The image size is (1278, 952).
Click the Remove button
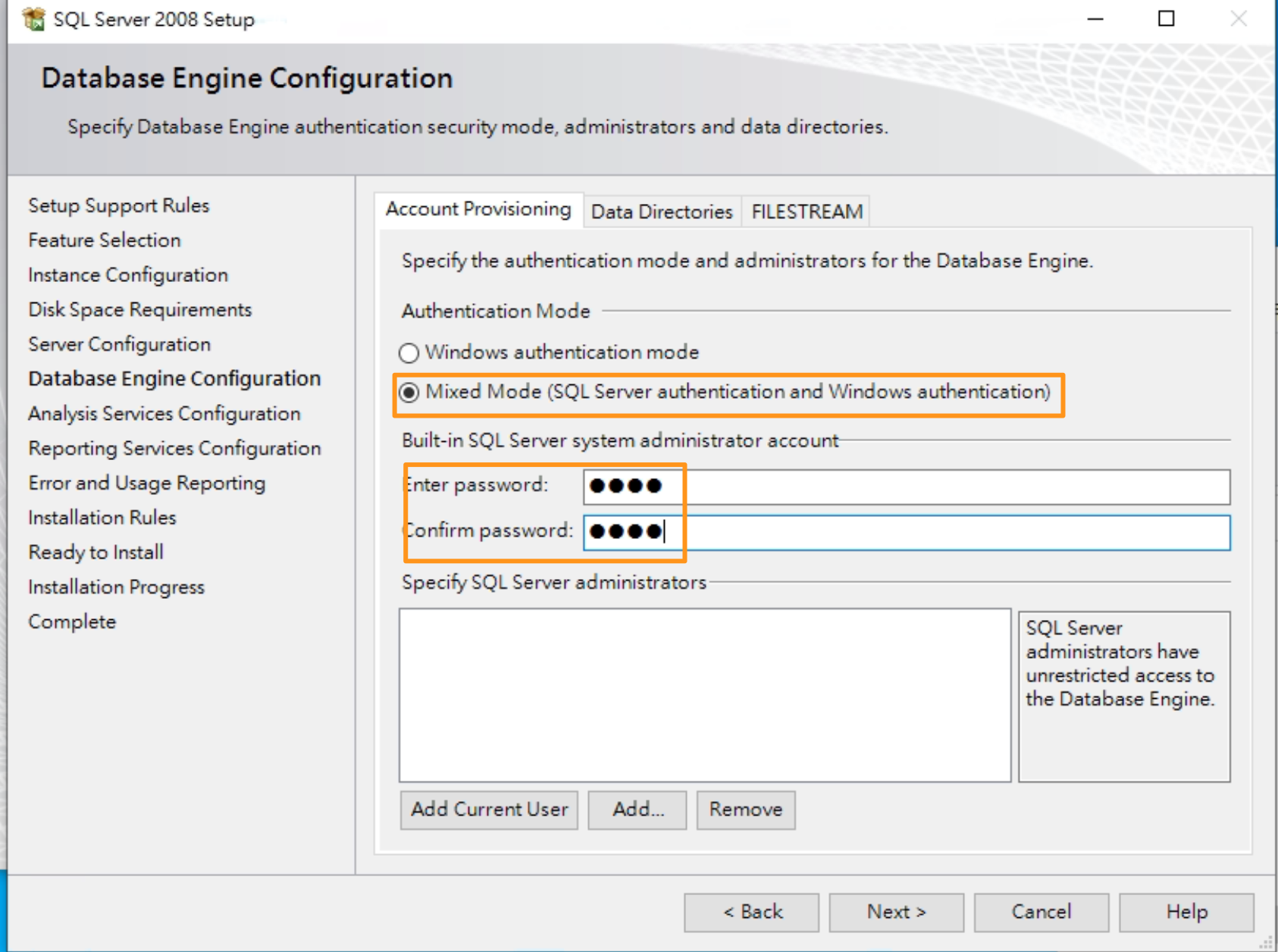pos(745,809)
